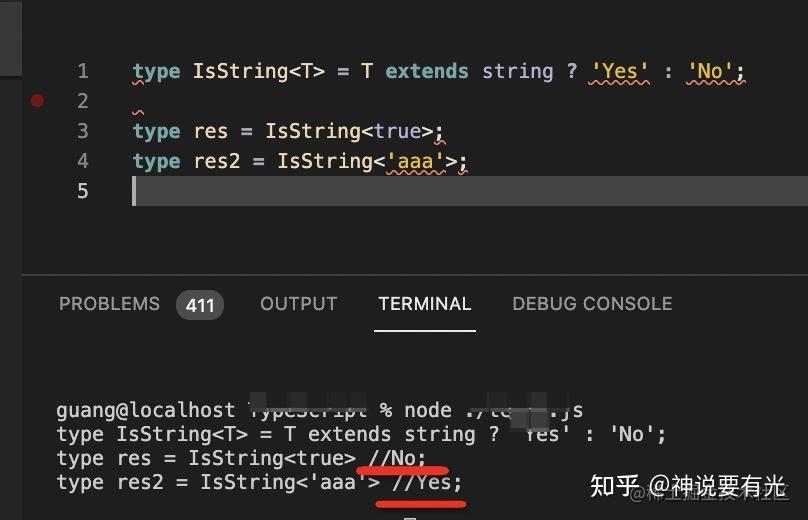Click the 'res' identifier on editor line 3
The width and height of the screenshot is (808, 520).
coord(211,131)
